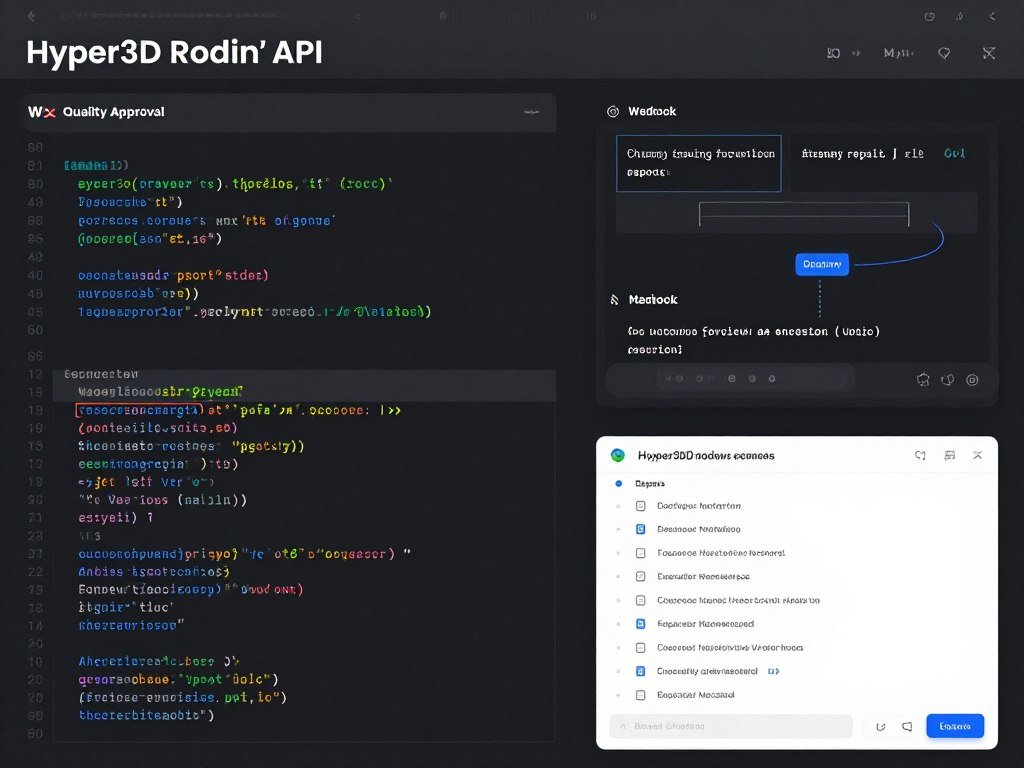Untick the blue checkbox in the sixth list row
Screen dimensions: 1024x768
coord(641,624)
